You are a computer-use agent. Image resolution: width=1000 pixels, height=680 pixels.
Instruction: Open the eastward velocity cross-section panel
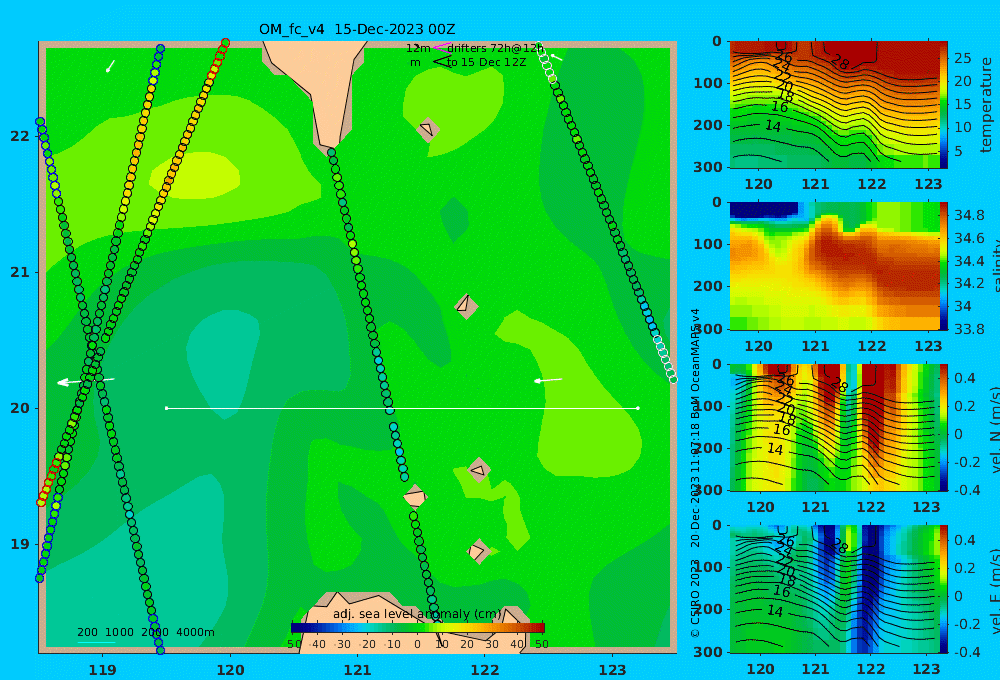834,589
